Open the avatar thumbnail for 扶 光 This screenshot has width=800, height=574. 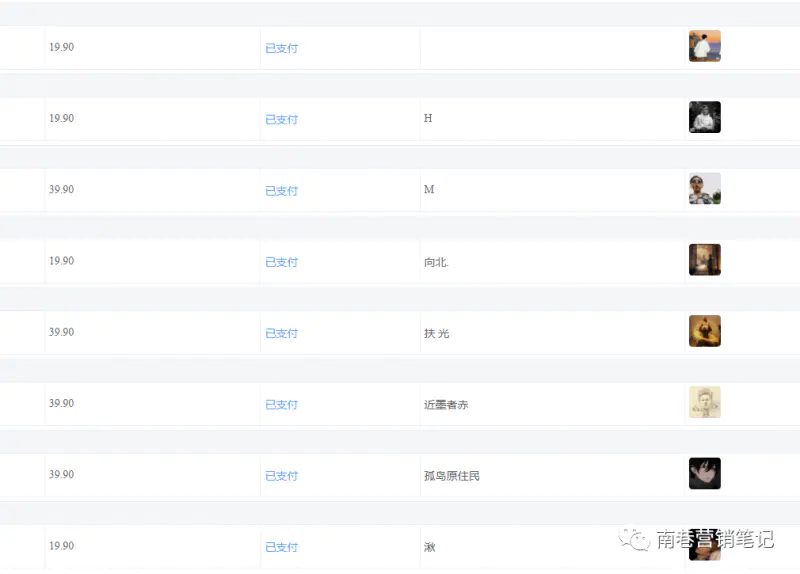click(705, 331)
